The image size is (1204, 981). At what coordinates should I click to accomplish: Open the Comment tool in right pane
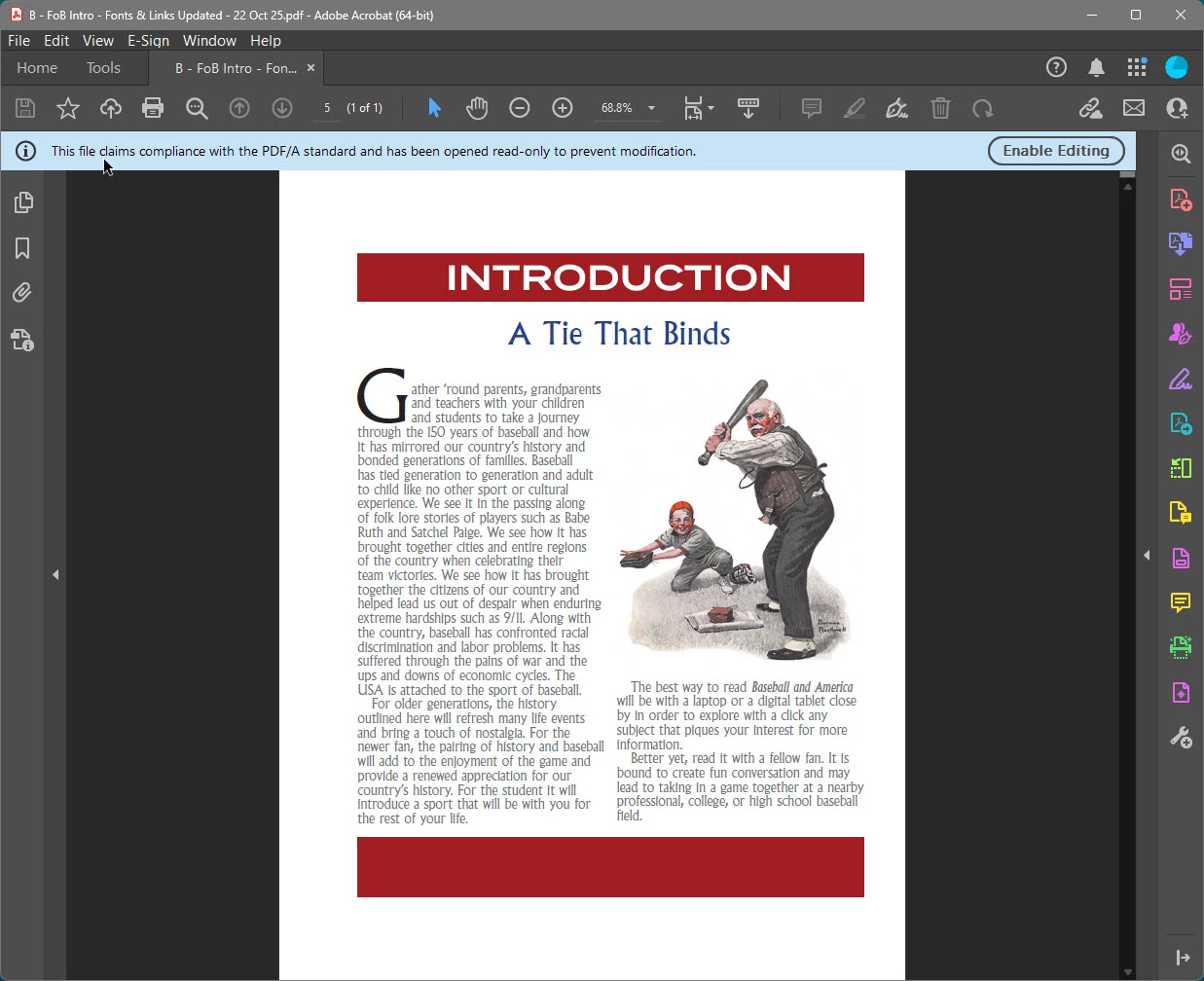pyautogui.click(x=1181, y=603)
